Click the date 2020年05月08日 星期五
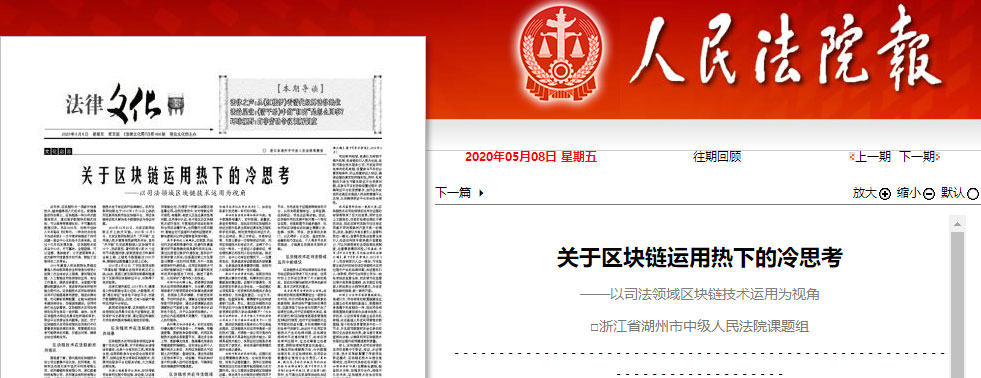Image resolution: width=981 pixels, height=378 pixels. point(531,156)
